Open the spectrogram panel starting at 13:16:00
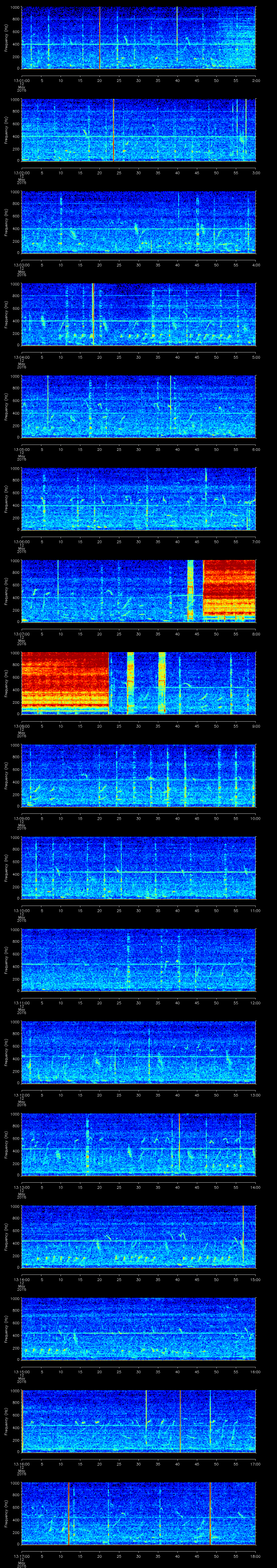The image size is (277, 1568). 138,1421
